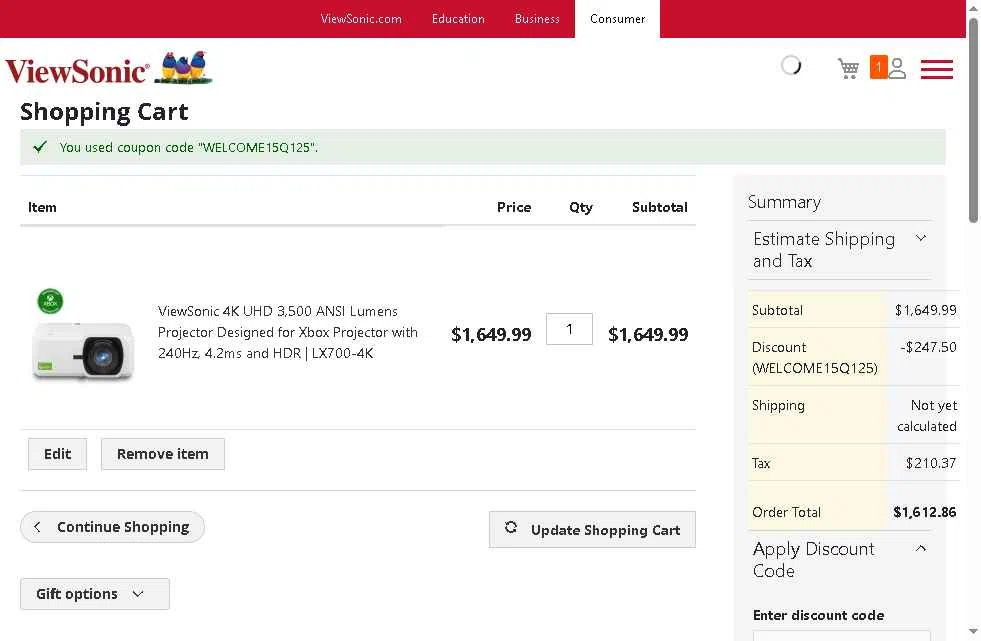981x641 pixels.
Task: Click the Discount (WELCOME15Q125) label
Action: click(815, 358)
